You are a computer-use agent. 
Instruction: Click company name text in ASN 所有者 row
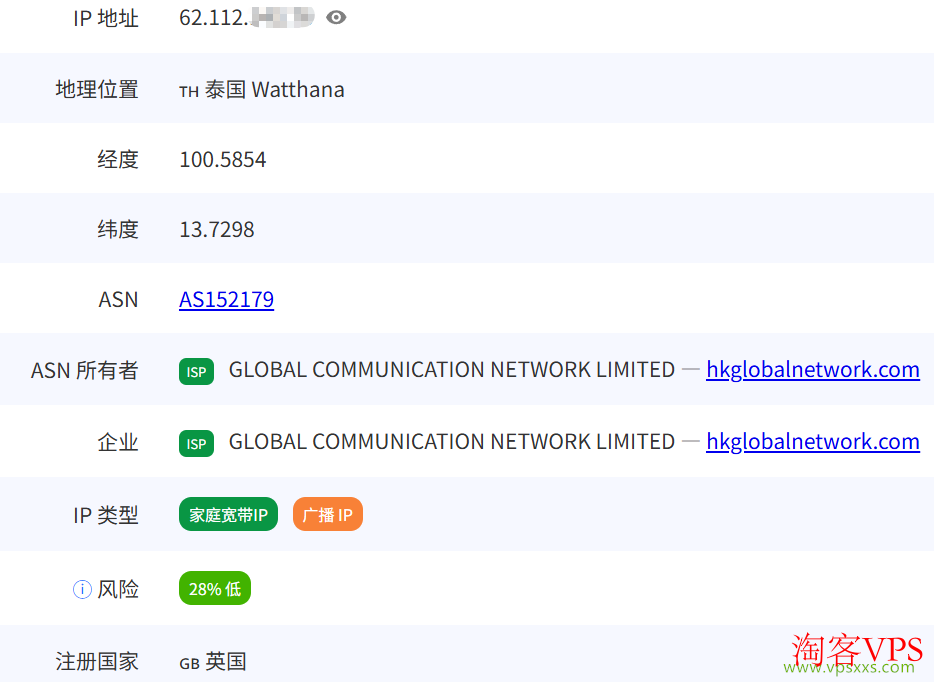451,370
